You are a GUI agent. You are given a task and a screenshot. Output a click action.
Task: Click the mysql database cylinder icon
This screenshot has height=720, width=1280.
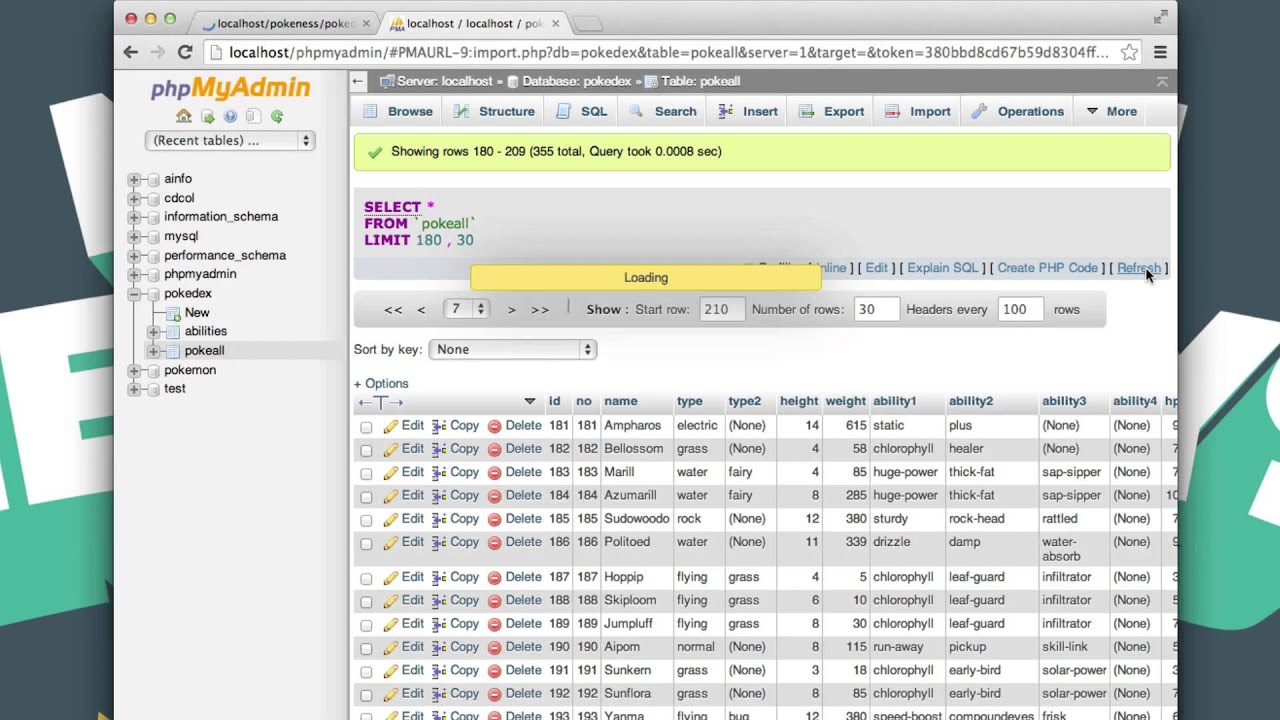(x=154, y=237)
